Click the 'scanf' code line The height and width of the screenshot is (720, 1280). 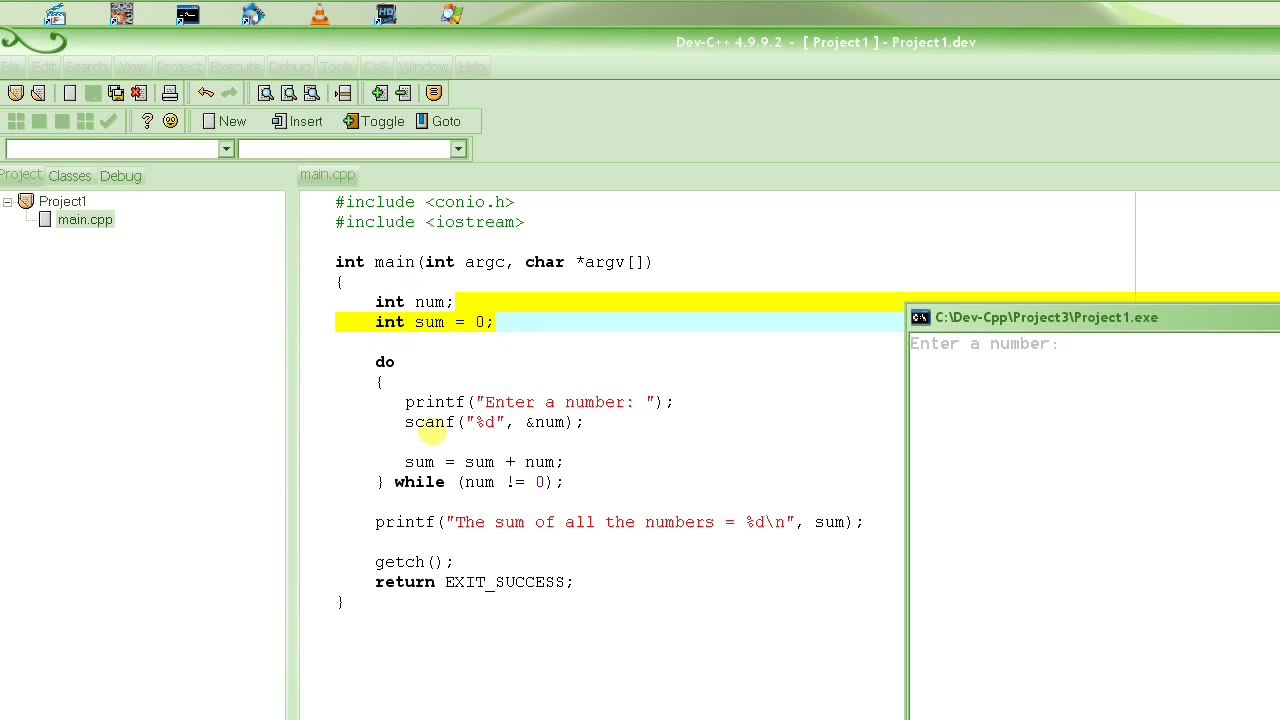coord(494,422)
